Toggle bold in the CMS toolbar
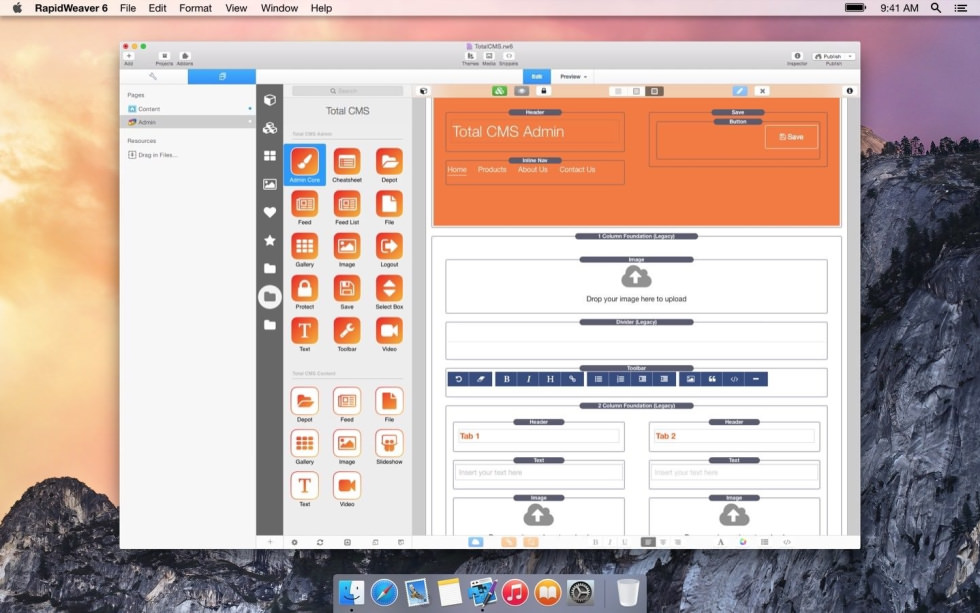 coord(506,379)
